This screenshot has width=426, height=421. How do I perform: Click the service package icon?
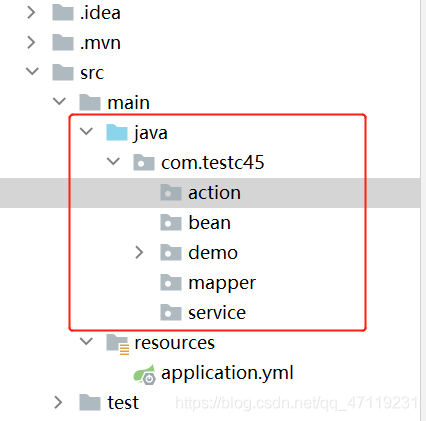171,313
